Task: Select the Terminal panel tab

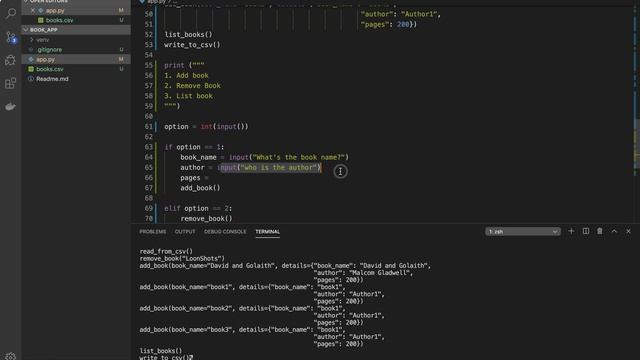Action: (x=268, y=231)
